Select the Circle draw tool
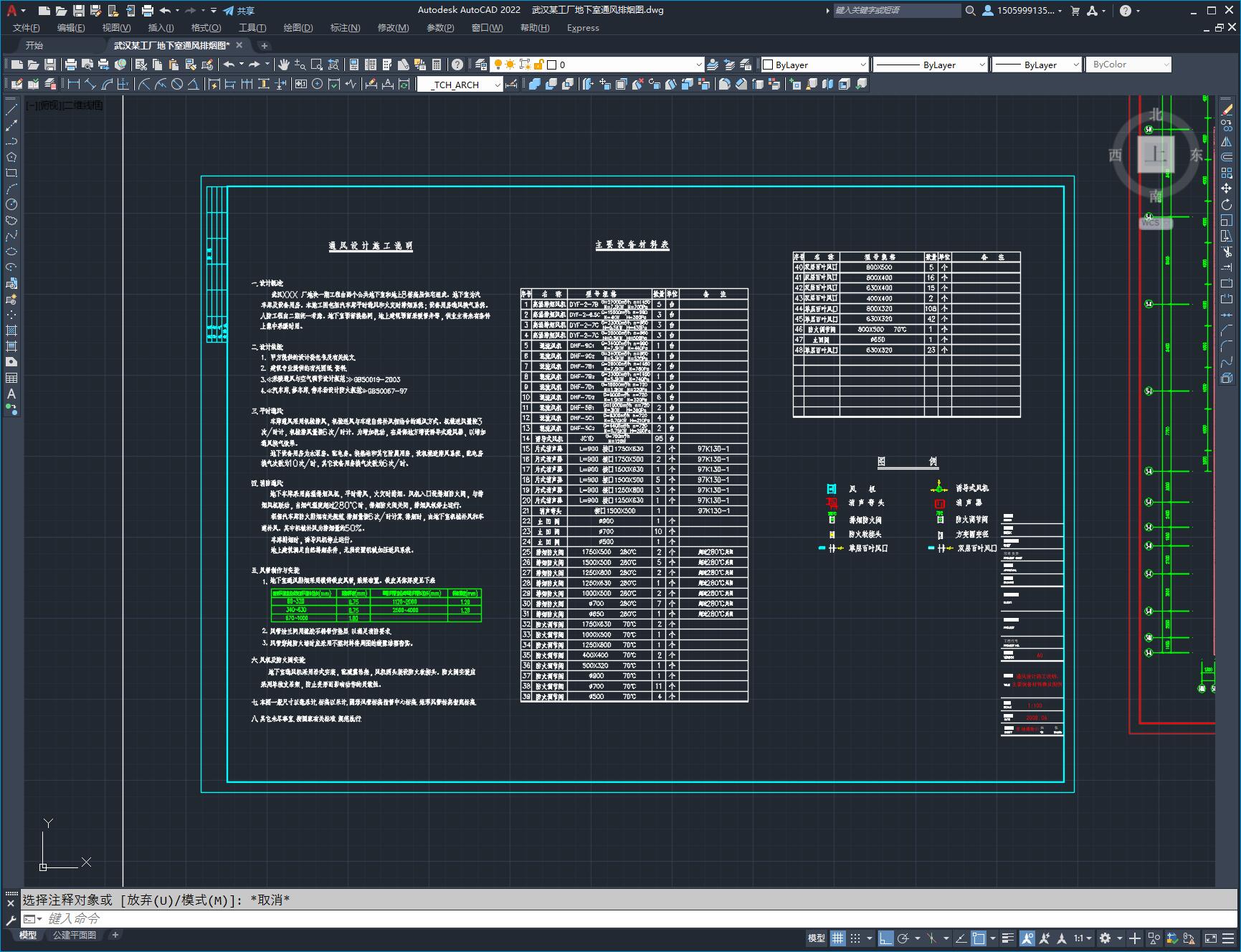Image resolution: width=1241 pixels, height=952 pixels. coord(11,204)
